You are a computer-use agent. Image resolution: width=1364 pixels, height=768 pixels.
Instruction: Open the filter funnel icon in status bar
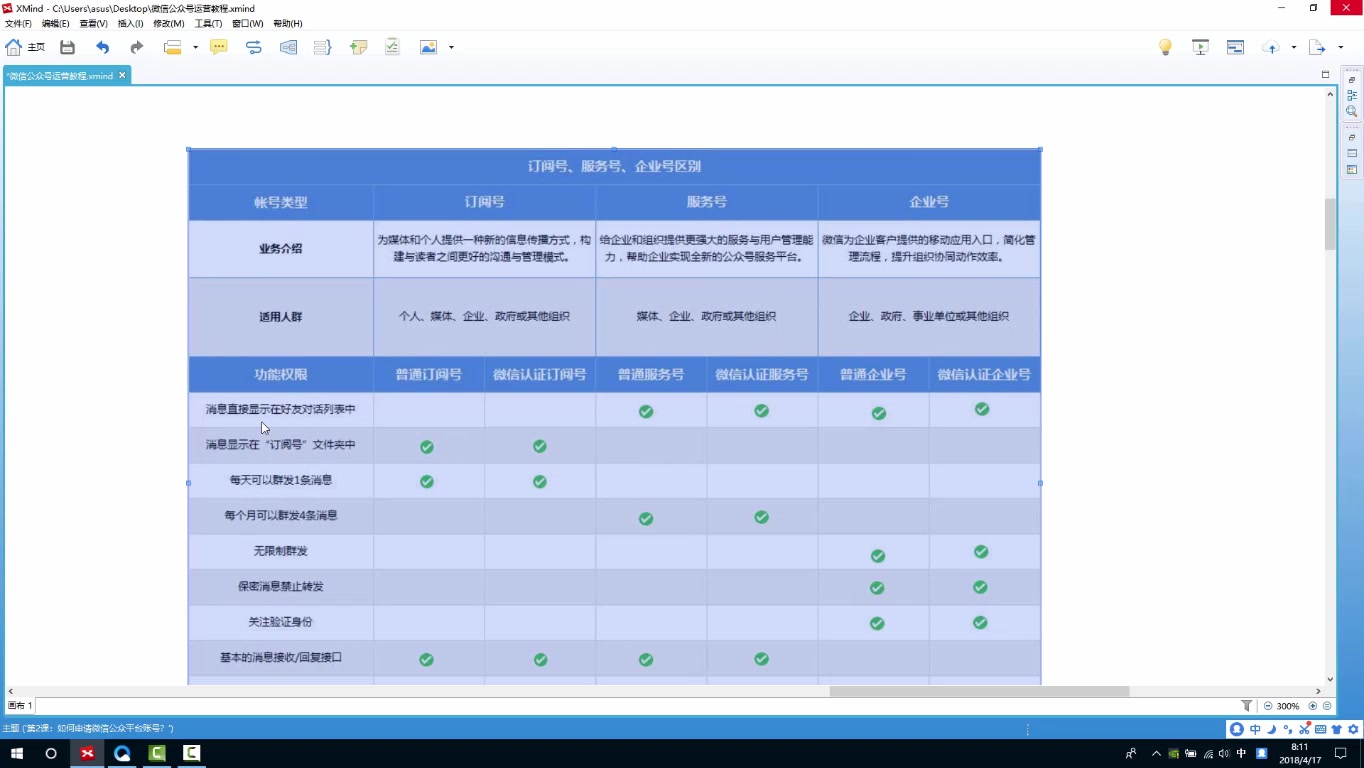[1246, 706]
